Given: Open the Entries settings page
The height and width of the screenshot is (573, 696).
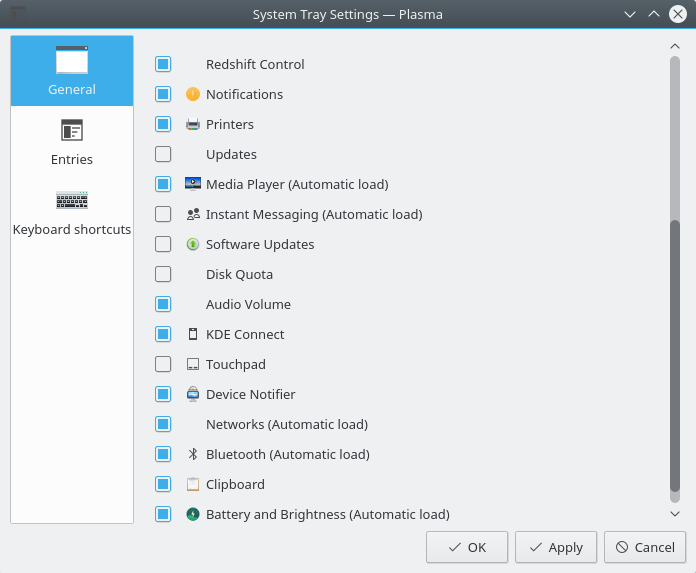Looking at the screenshot, I should click(x=72, y=142).
